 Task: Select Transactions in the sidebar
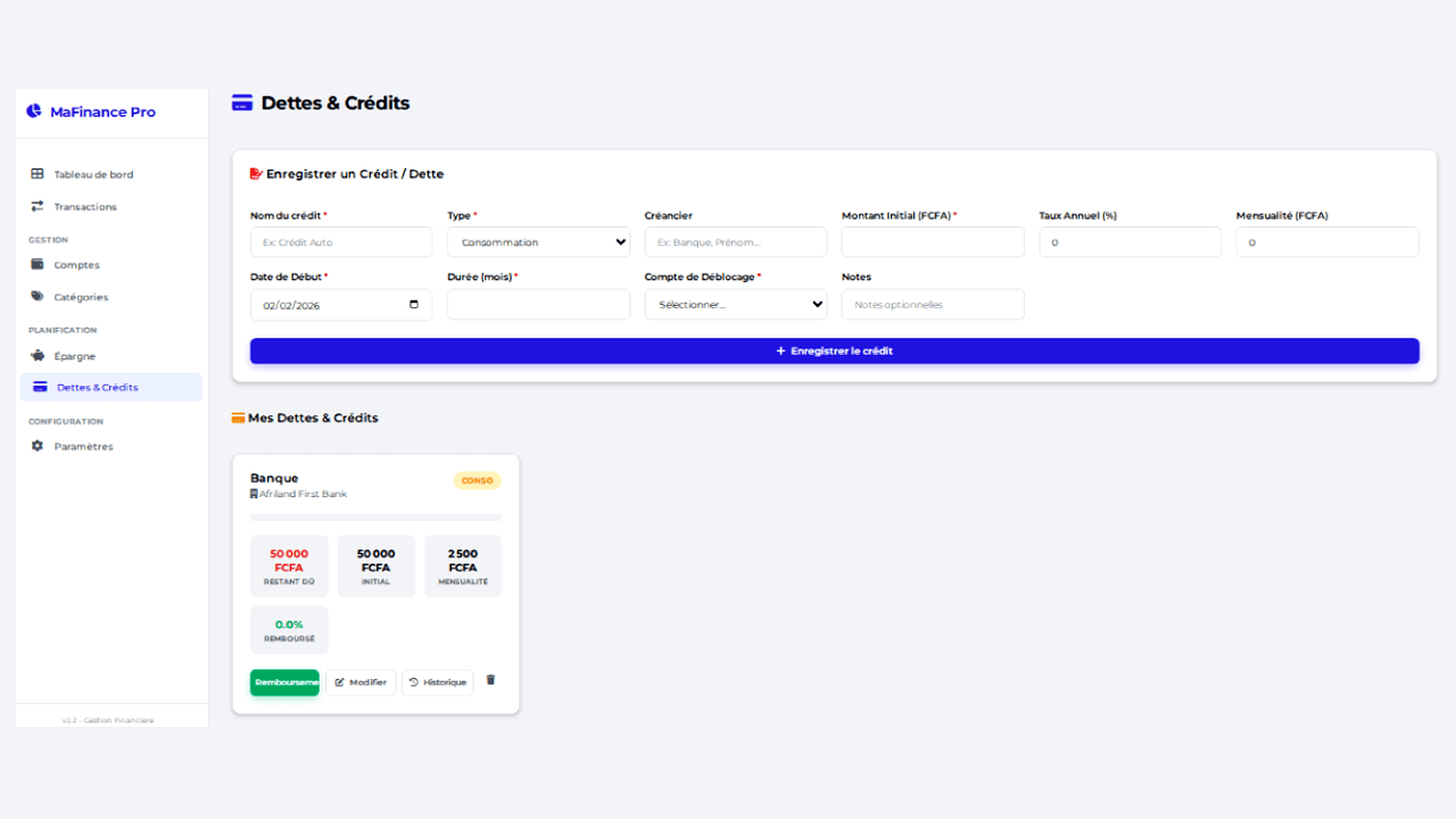point(84,206)
